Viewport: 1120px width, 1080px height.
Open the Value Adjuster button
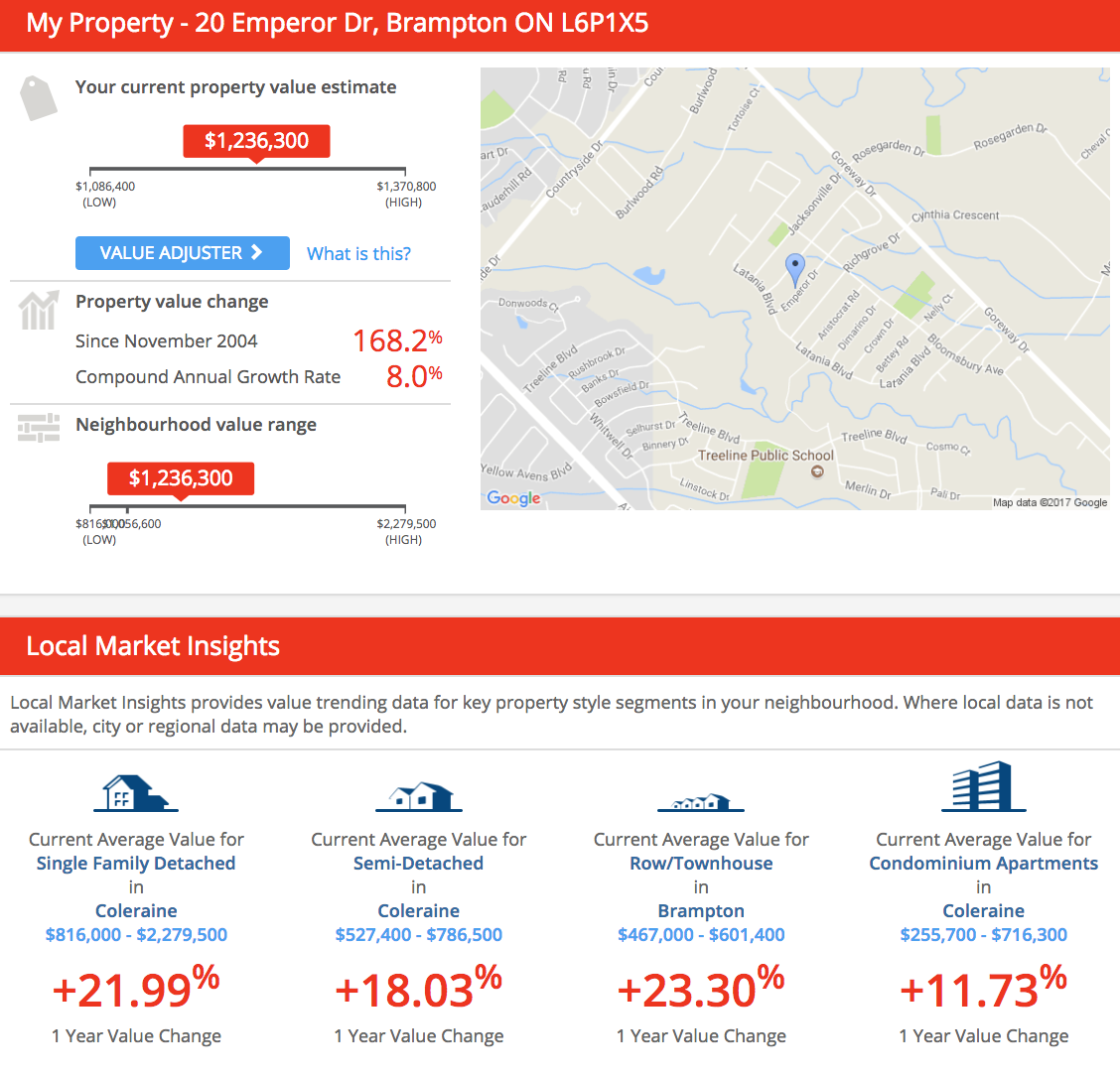[182, 253]
